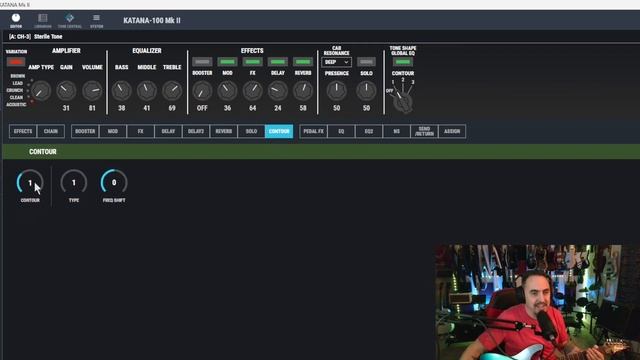Click the Middle knob
Image resolution: width=640 pixels, height=360 pixels.
147,91
